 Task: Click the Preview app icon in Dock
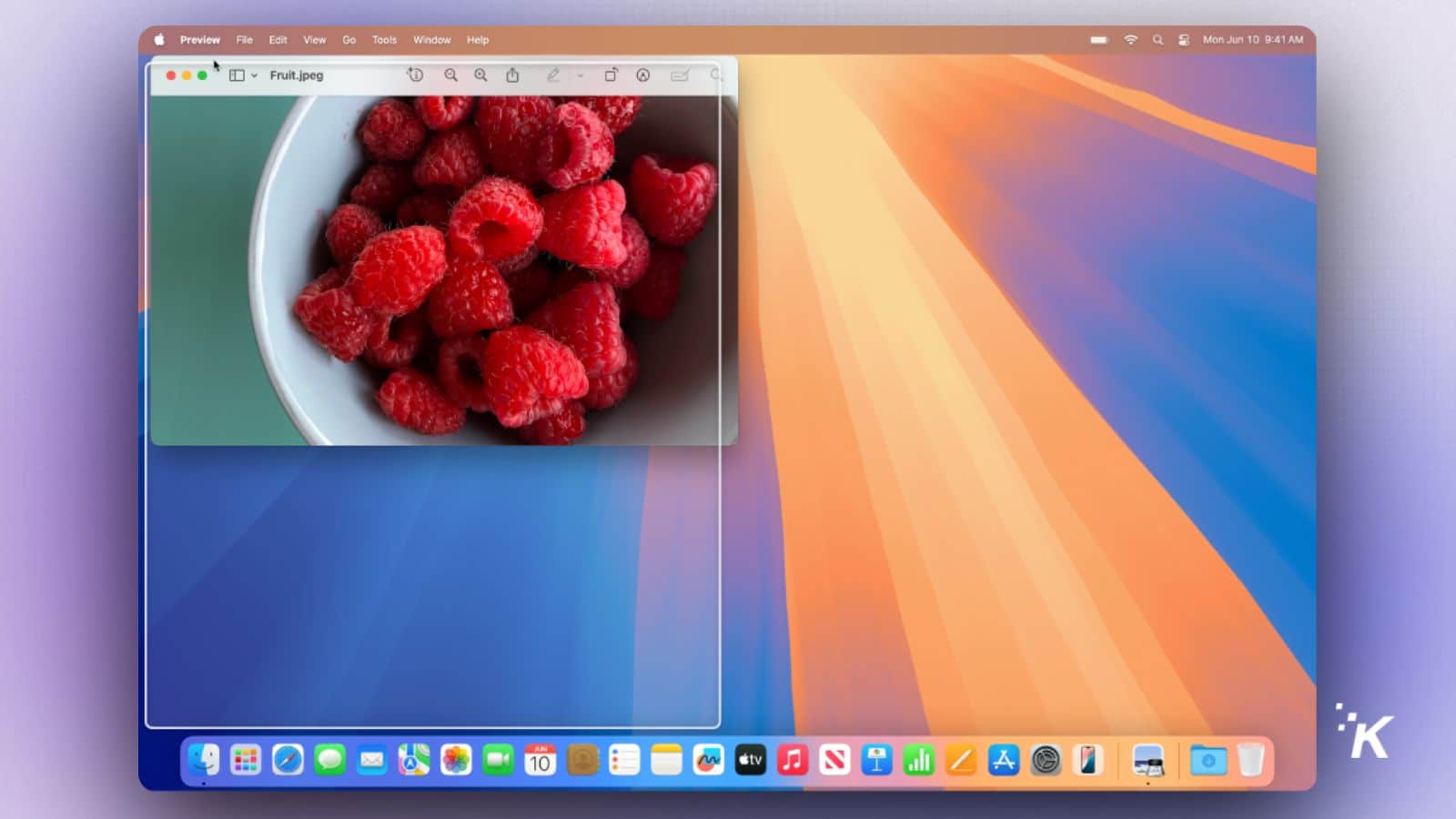[x=1148, y=760]
